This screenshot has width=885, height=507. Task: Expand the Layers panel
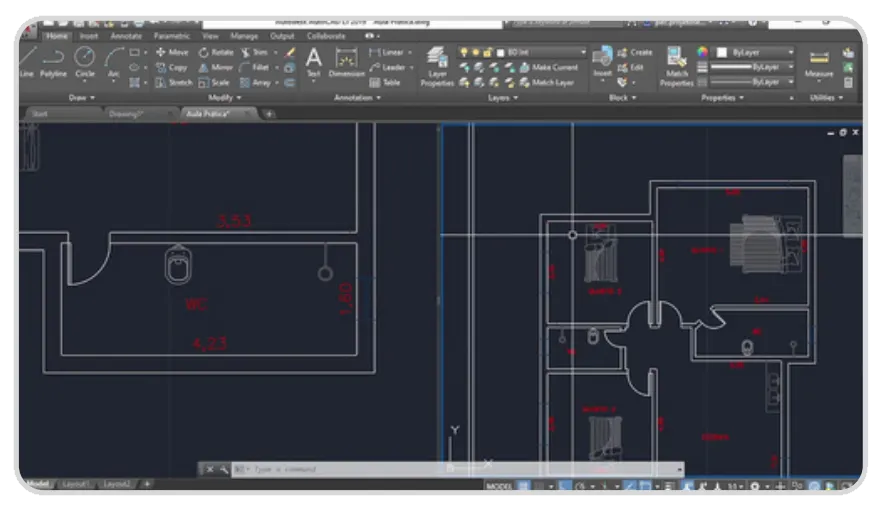503,98
